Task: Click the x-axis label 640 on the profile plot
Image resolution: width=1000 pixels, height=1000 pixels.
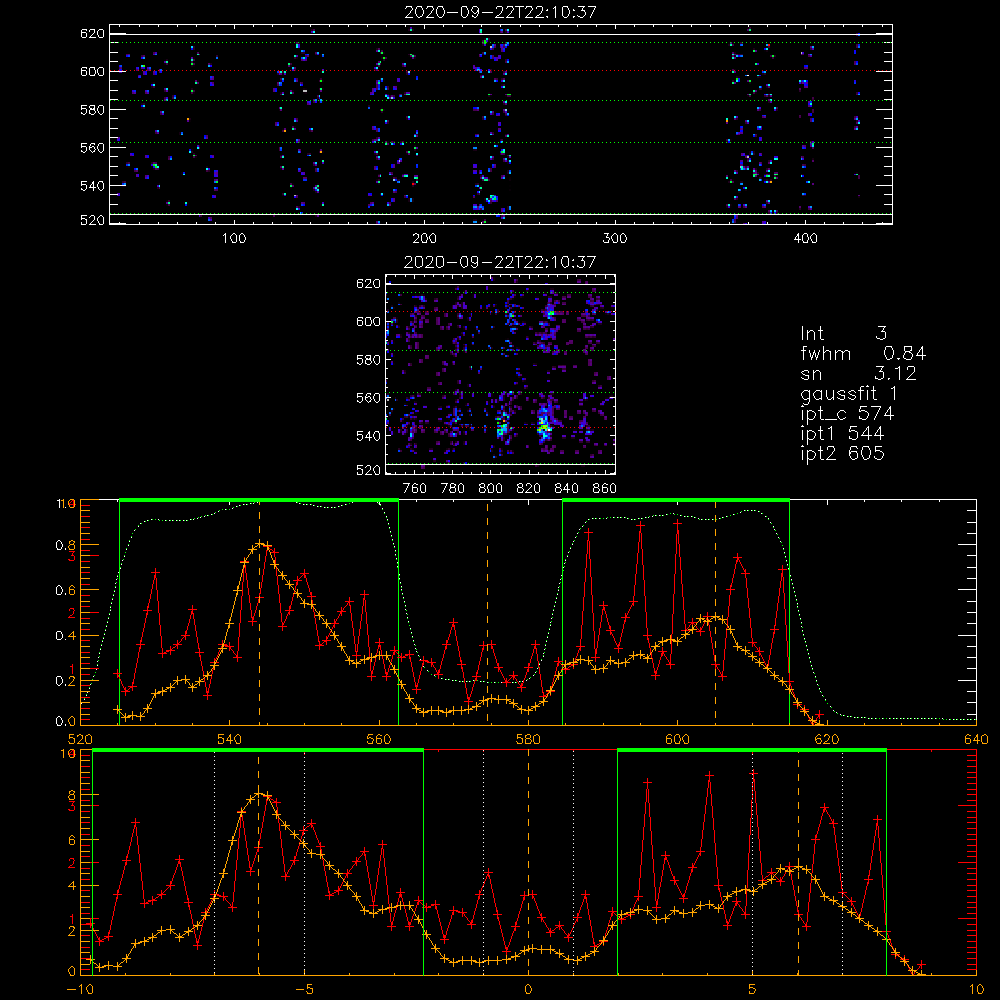Action: pyautogui.click(x=976, y=740)
